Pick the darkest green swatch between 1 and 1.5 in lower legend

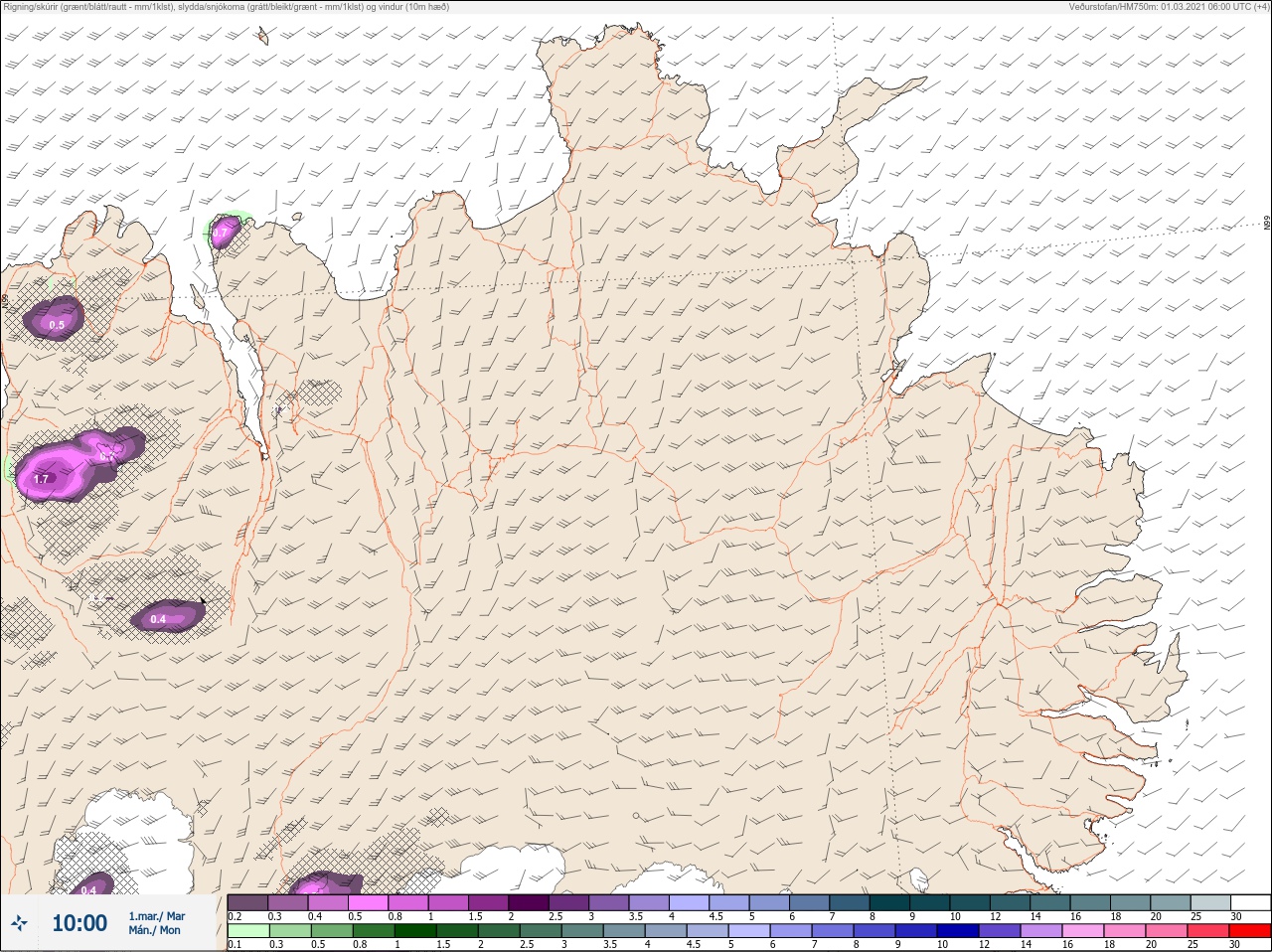413,931
